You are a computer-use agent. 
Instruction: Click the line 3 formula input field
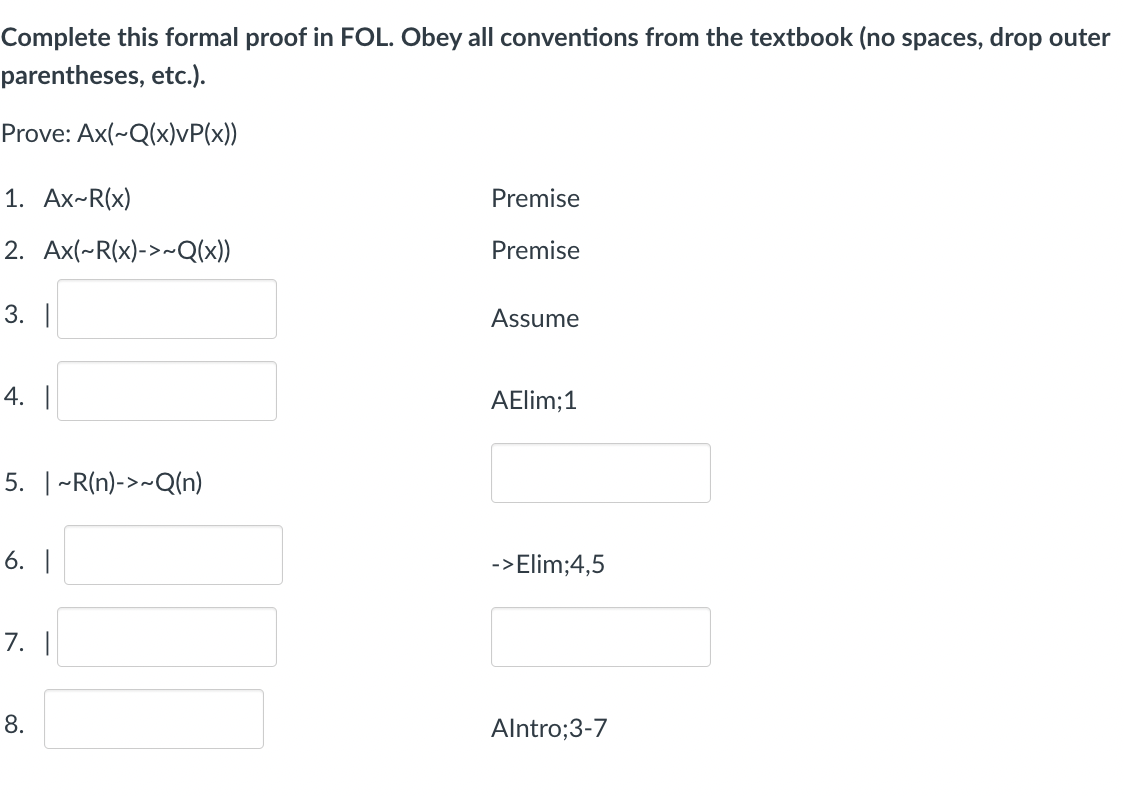(167, 309)
